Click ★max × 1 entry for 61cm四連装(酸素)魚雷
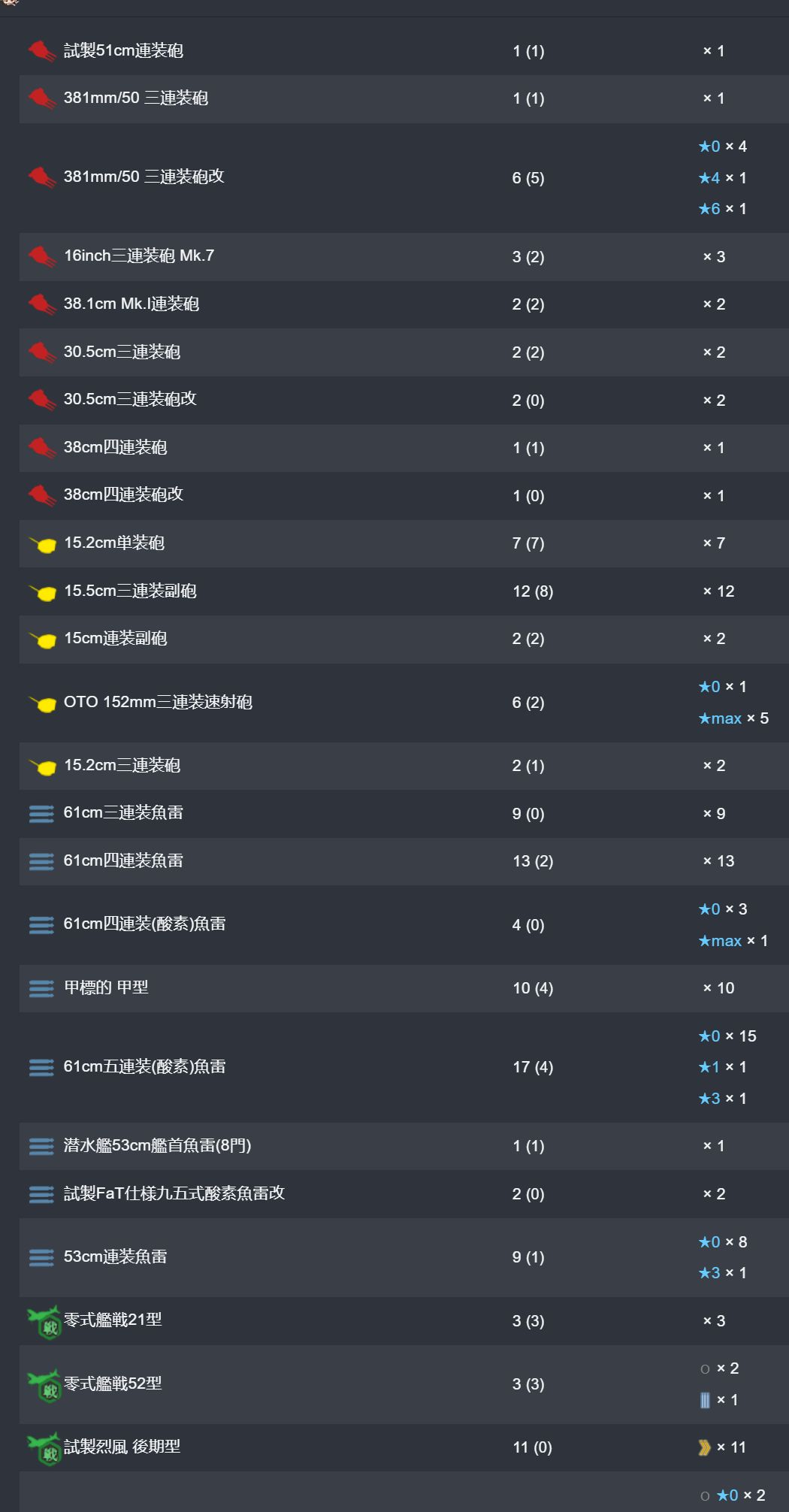 click(x=733, y=941)
